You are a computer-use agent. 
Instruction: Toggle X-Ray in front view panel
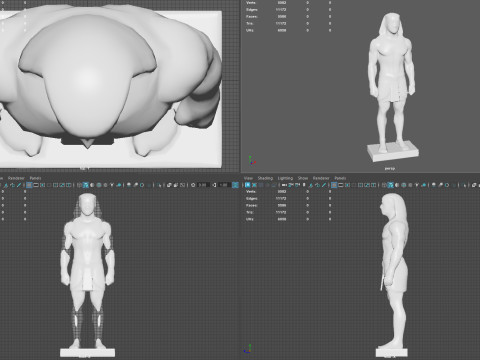pos(169,185)
